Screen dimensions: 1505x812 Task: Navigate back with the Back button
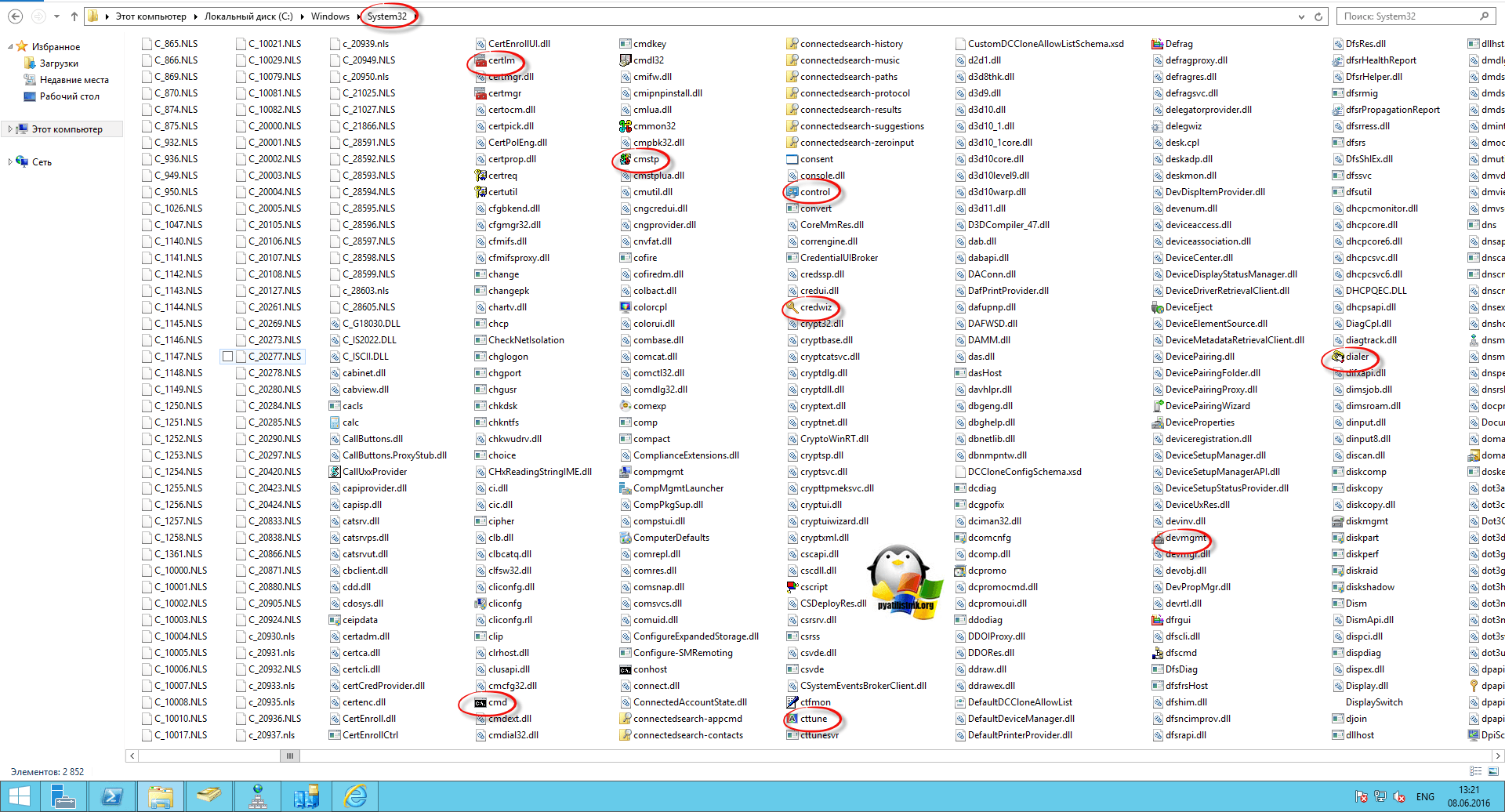point(16,16)
